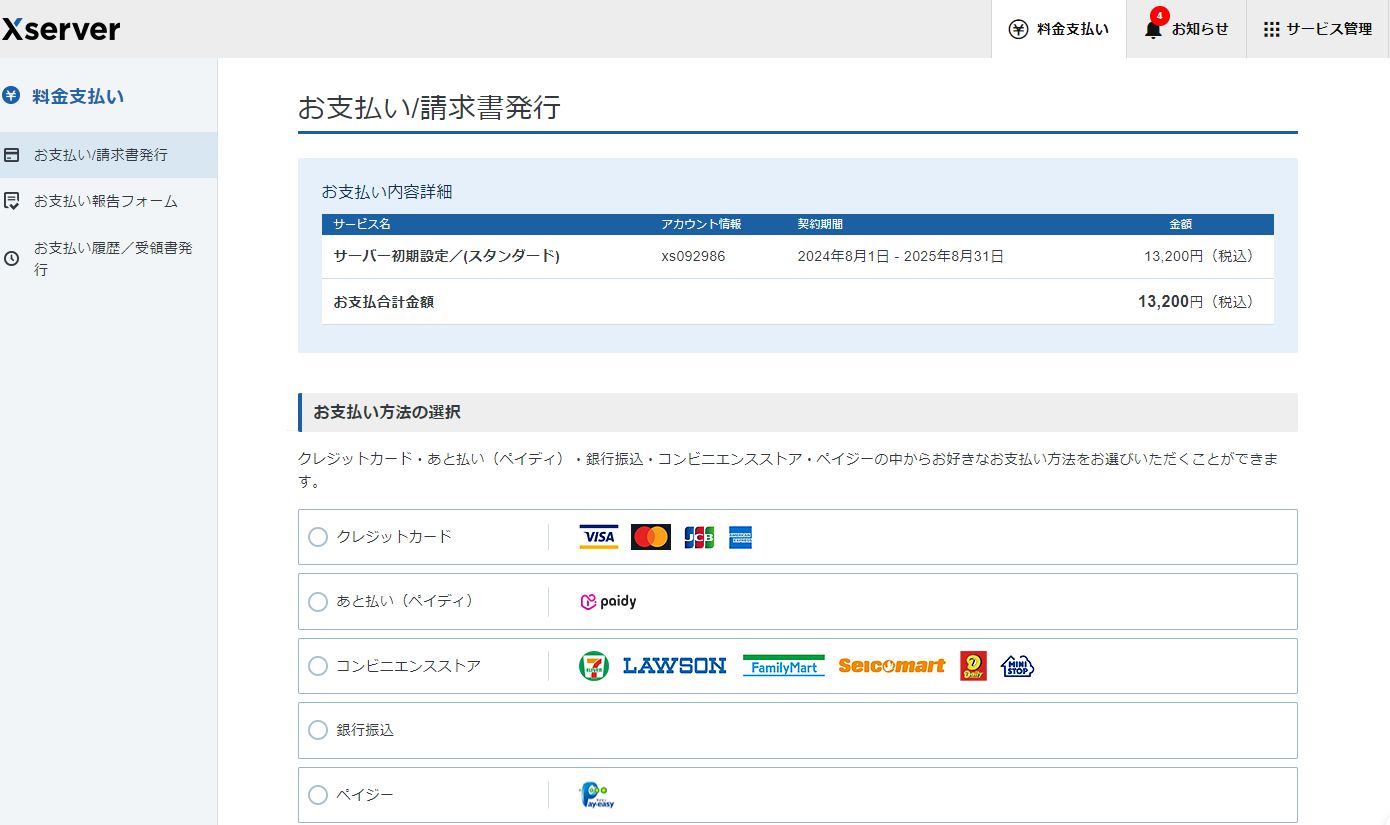Click the Visa card logo
The width and height of the screenshot is (1390, 825).
point(598,537)
